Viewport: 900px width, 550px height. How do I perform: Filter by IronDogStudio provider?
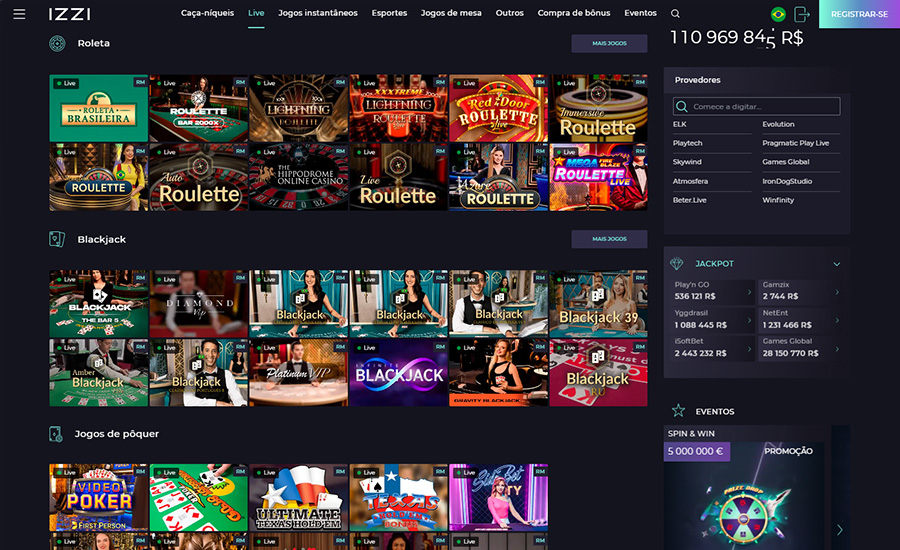(787, 181)
